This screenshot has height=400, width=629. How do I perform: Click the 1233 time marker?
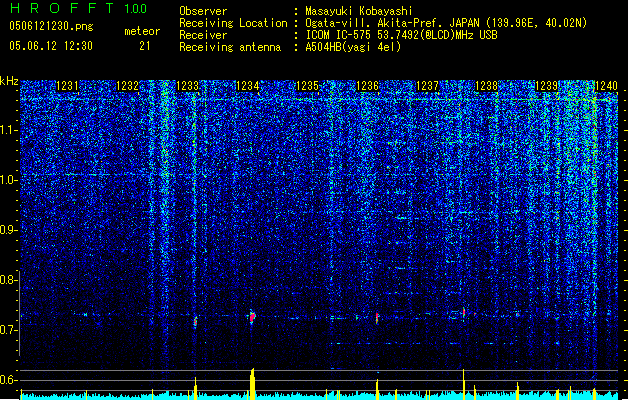click(187, 86)
